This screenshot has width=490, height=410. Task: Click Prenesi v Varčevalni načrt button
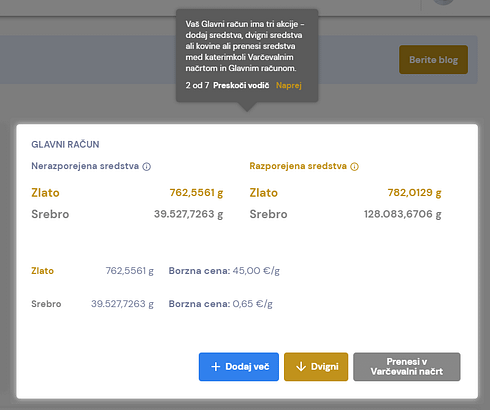[x=407, y=367]
